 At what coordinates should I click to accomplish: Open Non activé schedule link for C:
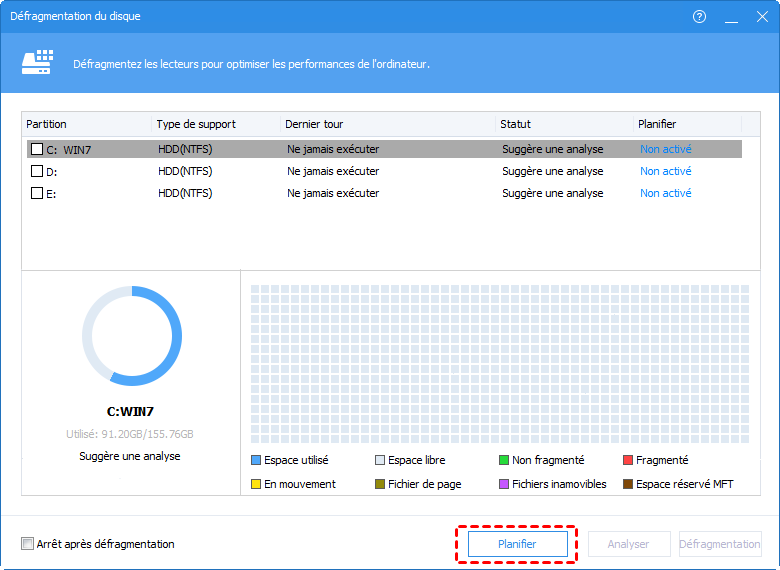pos(665,149)
